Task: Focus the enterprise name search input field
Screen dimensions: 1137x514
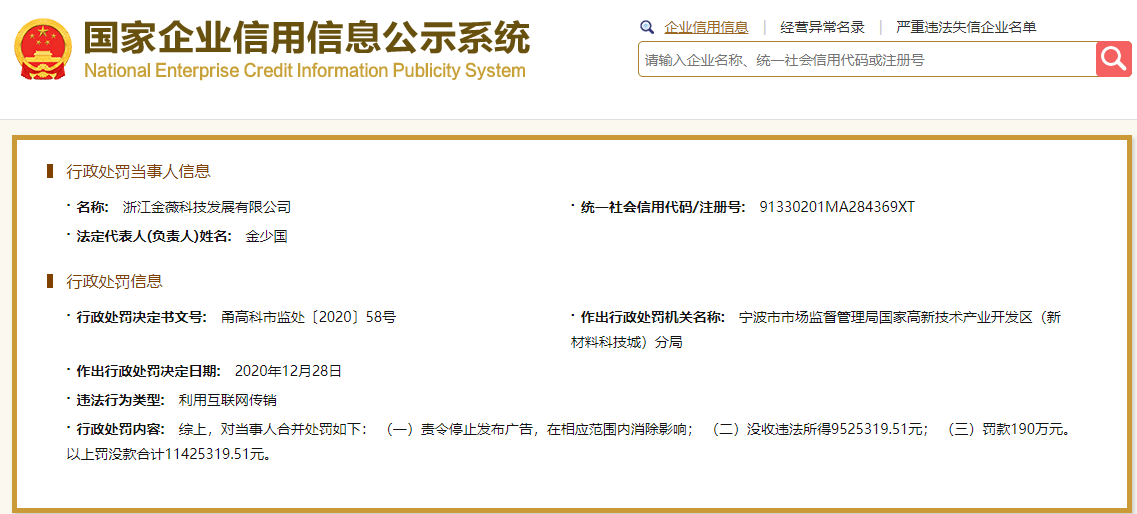Action: pyautogui.click(x=867, y=59)
